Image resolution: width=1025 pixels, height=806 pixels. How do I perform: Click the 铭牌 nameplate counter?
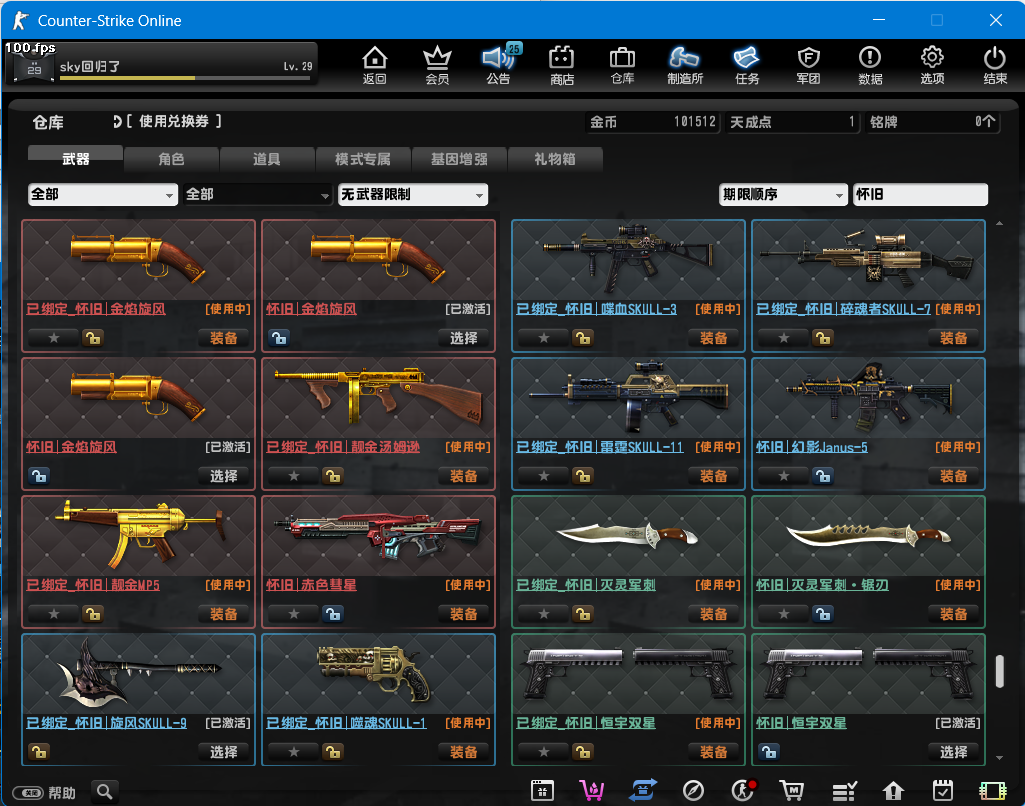coord(933,122)
